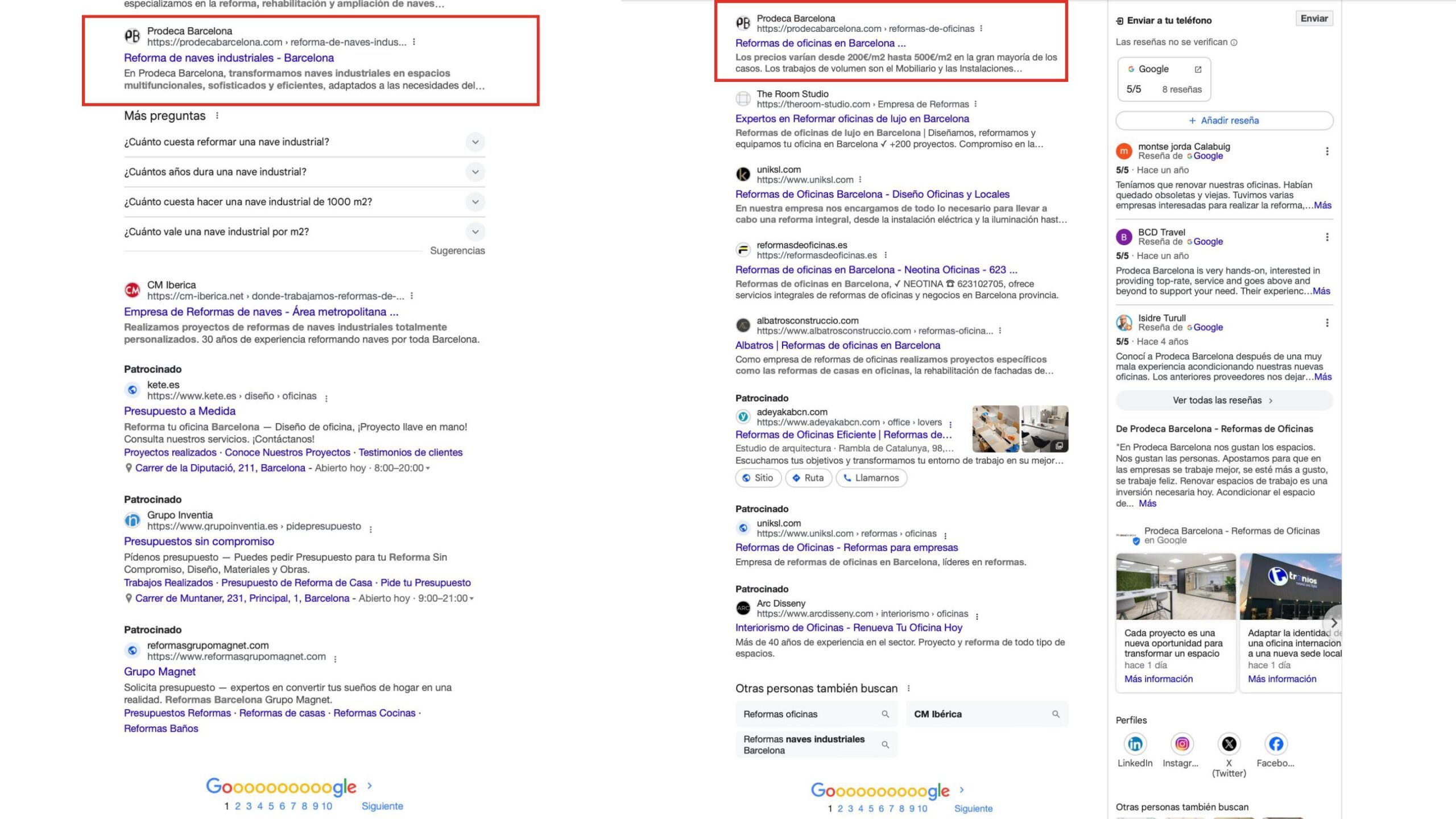The width and height of the screenshot is (1456, 819).
Task: Go to page 10 of right results
Action: click(922, 809)
